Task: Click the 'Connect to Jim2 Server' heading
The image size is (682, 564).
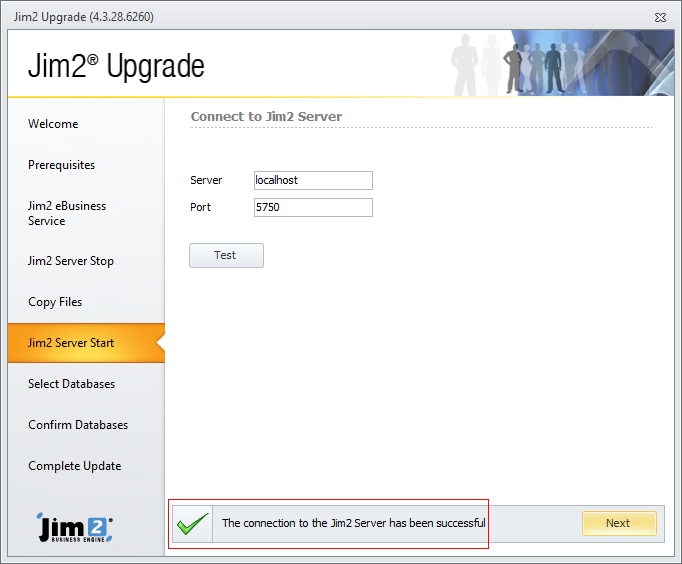Action: click(x=266, y=117)
